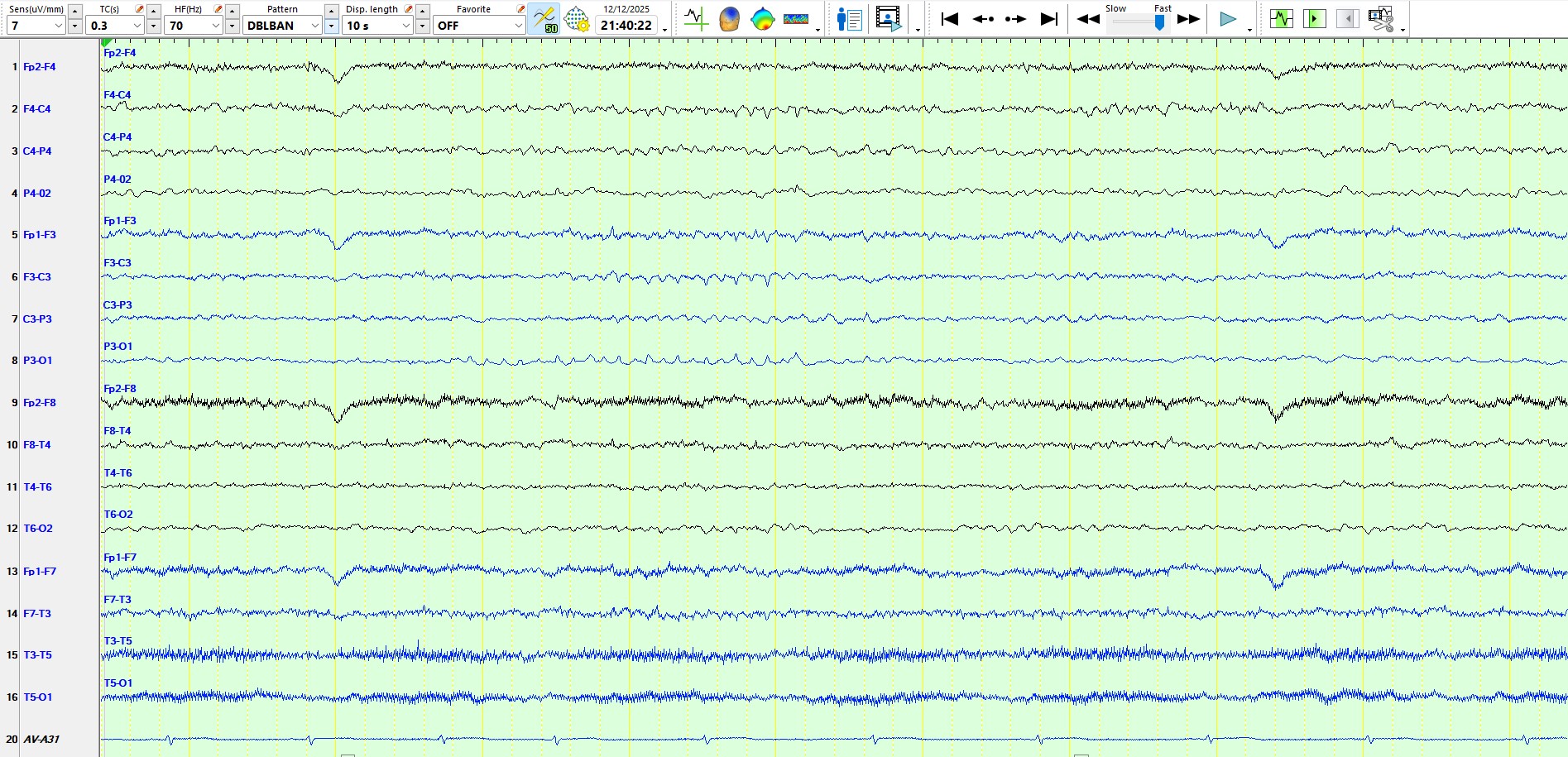Viewport: 1568px width, 757px height.
Task: Click the green page-forward icon
Action: 1314,18
